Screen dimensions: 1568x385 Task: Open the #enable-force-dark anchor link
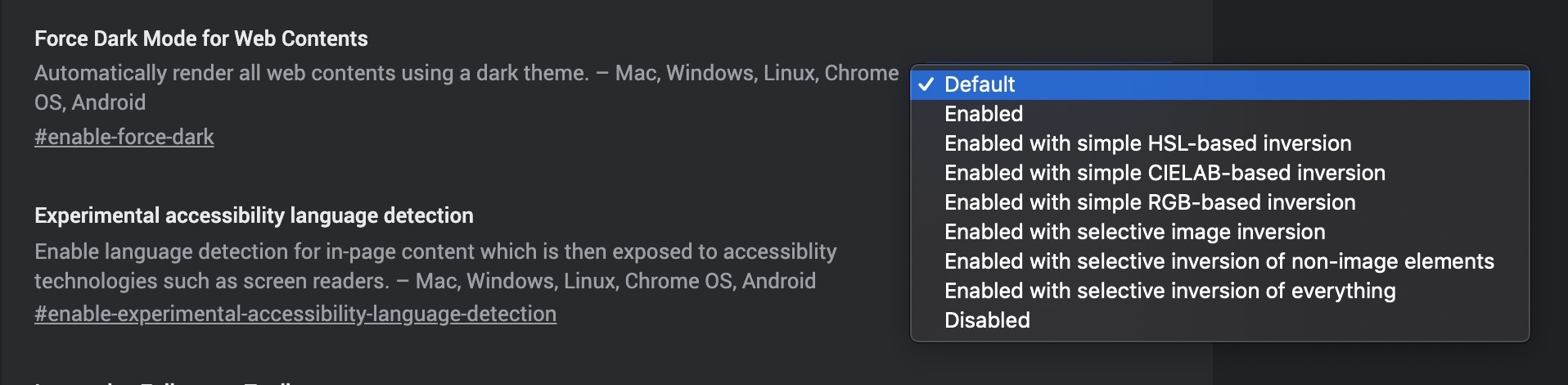[x=124, y=137]
